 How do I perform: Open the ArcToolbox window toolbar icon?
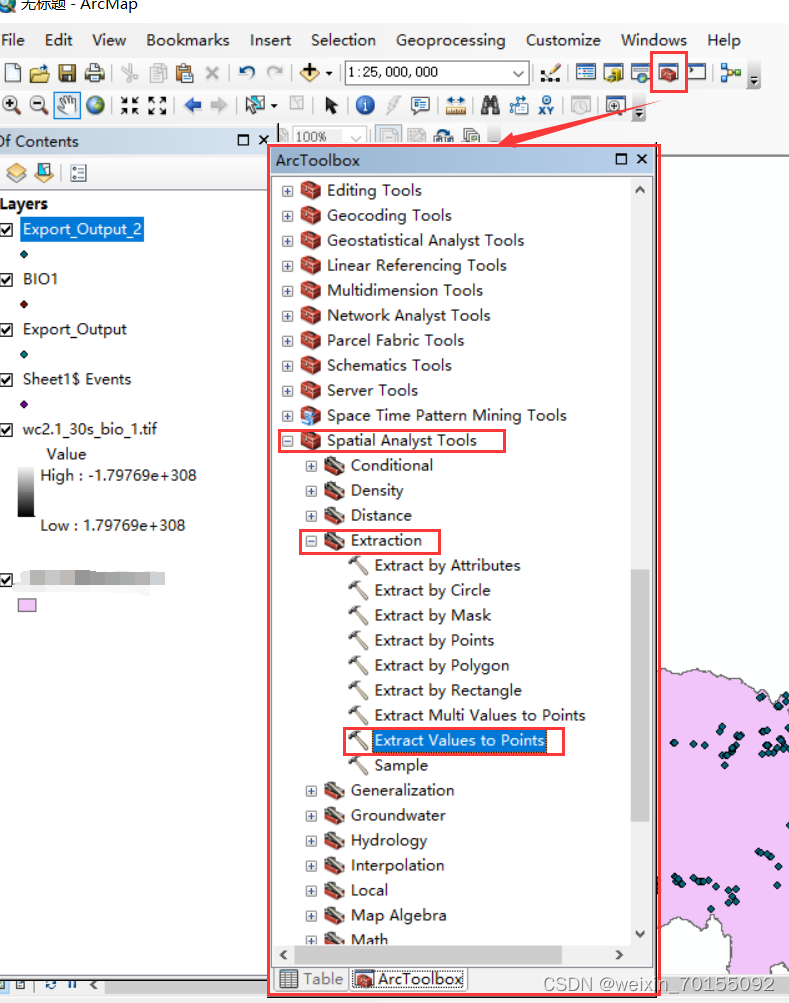point(668,73)
